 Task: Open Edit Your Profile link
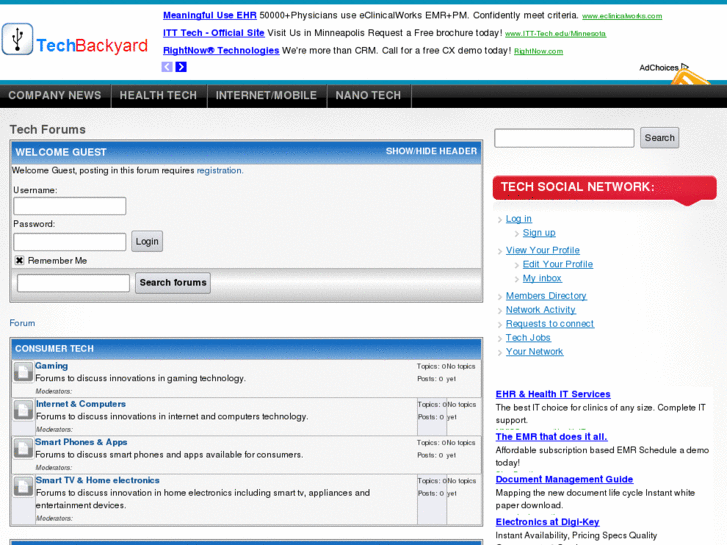tap(558, 264)
